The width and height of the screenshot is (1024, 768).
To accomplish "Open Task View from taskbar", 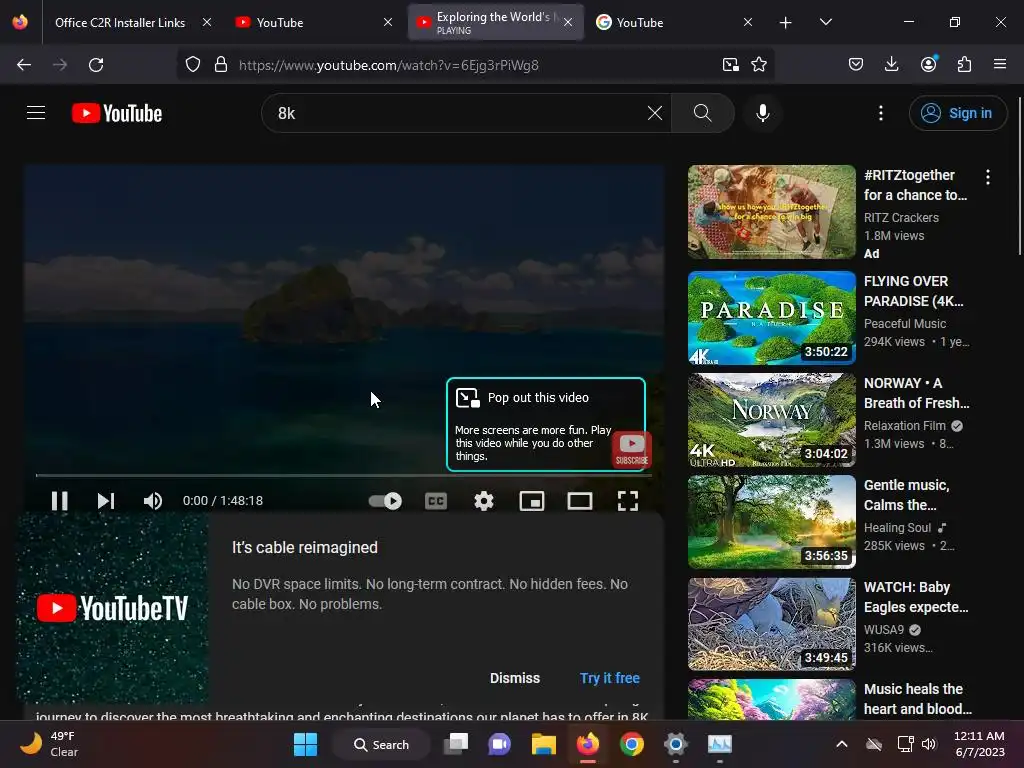I will click(456, 744).
